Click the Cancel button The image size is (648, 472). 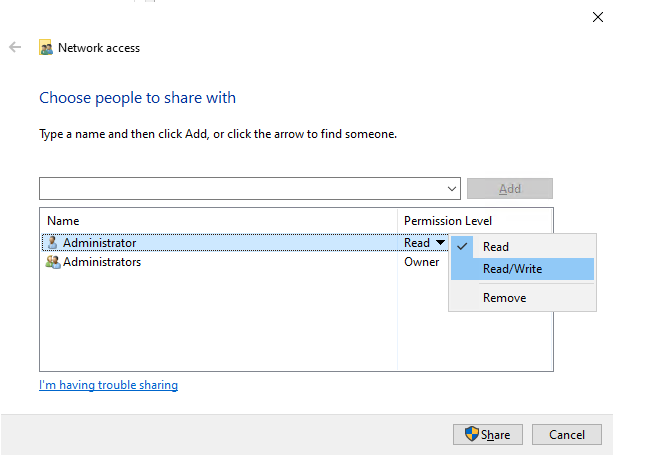point(567,434)
